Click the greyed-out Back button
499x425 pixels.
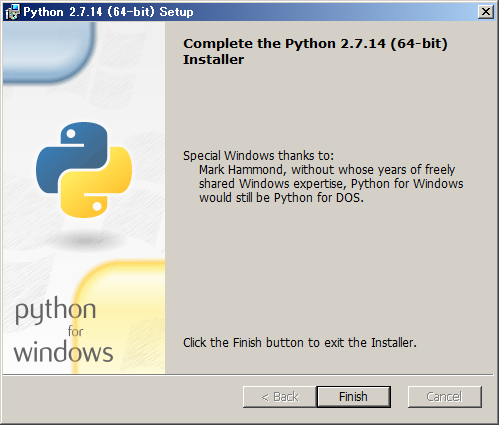[x=280, y=397]
